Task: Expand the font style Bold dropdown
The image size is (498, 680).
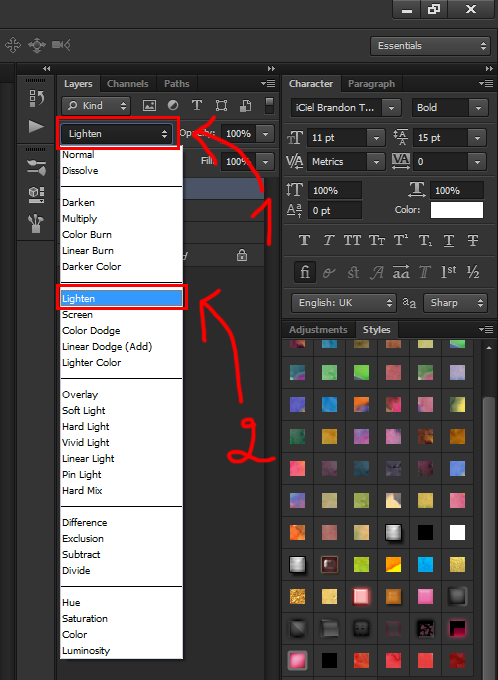Action: point(449,108)
